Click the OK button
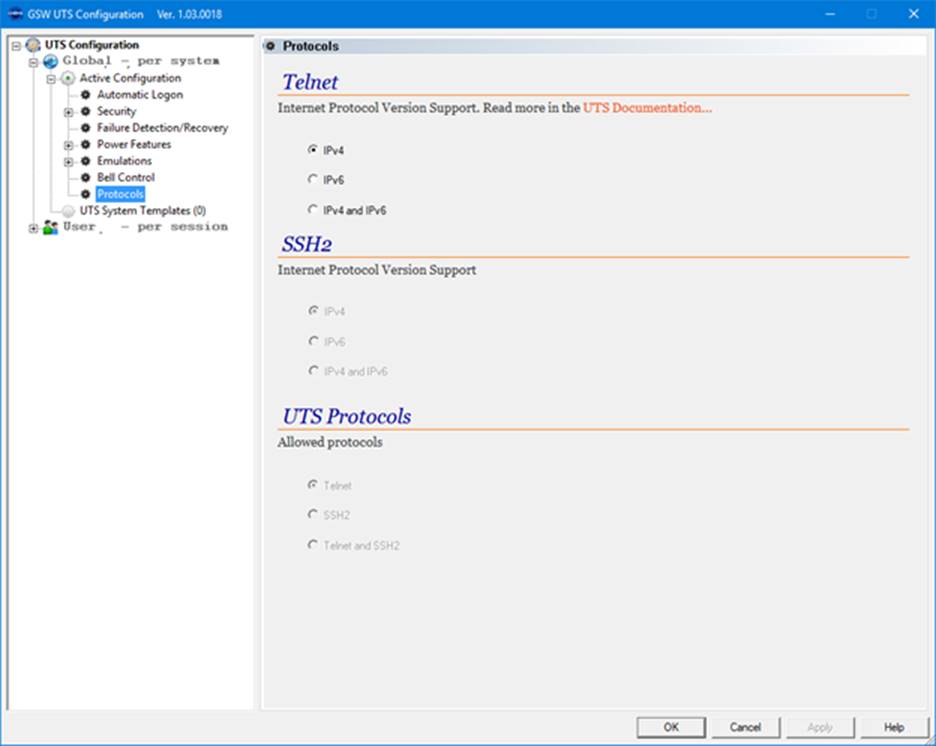Image resolution: width=936 pixels, height=746 pixels. pos(671,727)
